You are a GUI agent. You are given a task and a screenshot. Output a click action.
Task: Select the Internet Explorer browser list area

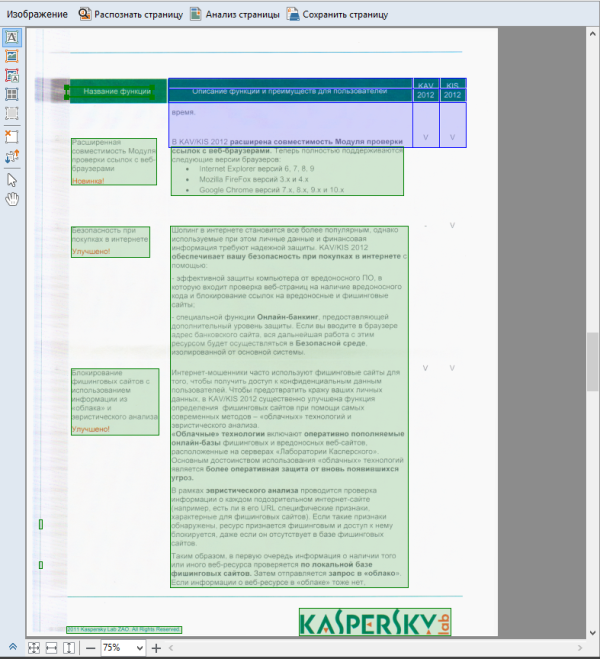tap(287, 171)
